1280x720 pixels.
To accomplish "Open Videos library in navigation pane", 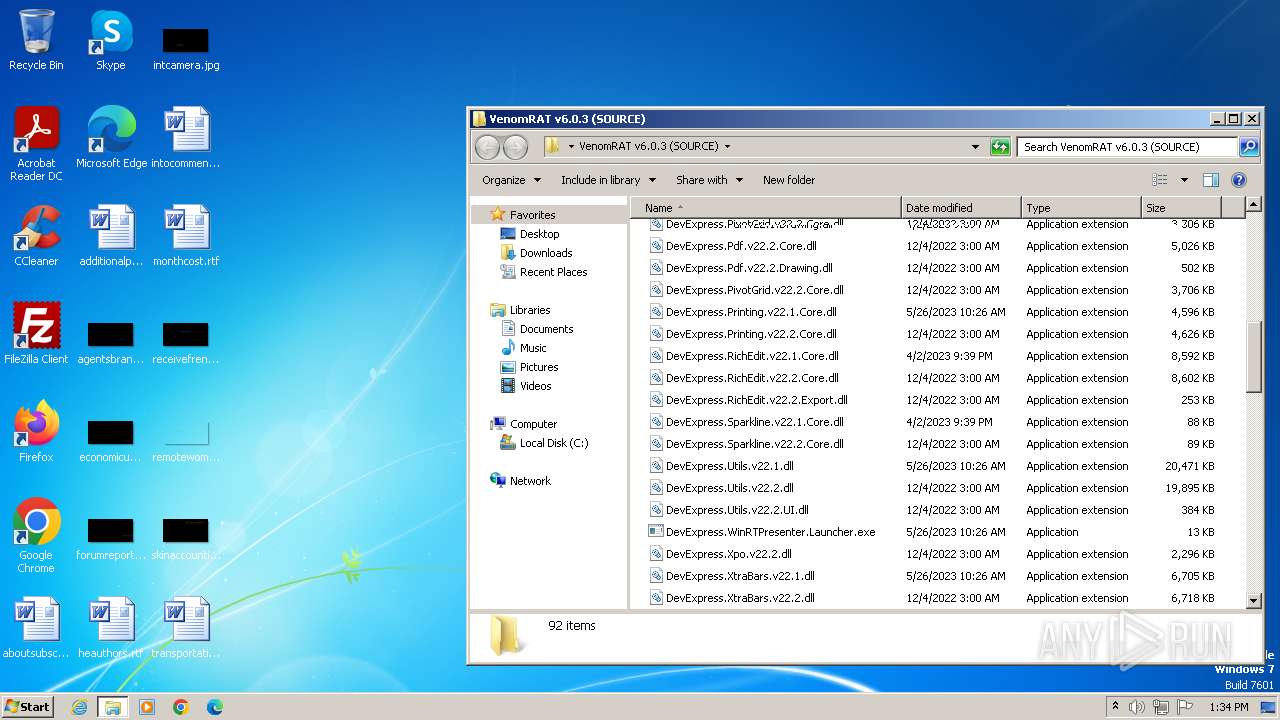I will [535, 386].
